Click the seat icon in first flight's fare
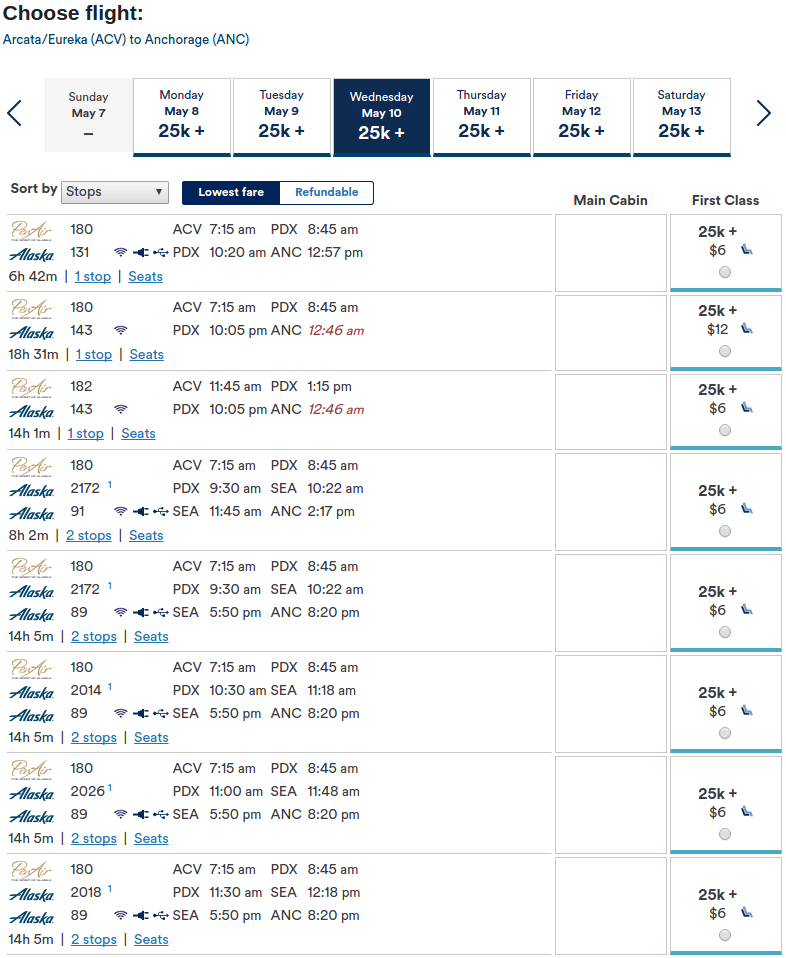786x958 pixels. [x=747, y=250]
